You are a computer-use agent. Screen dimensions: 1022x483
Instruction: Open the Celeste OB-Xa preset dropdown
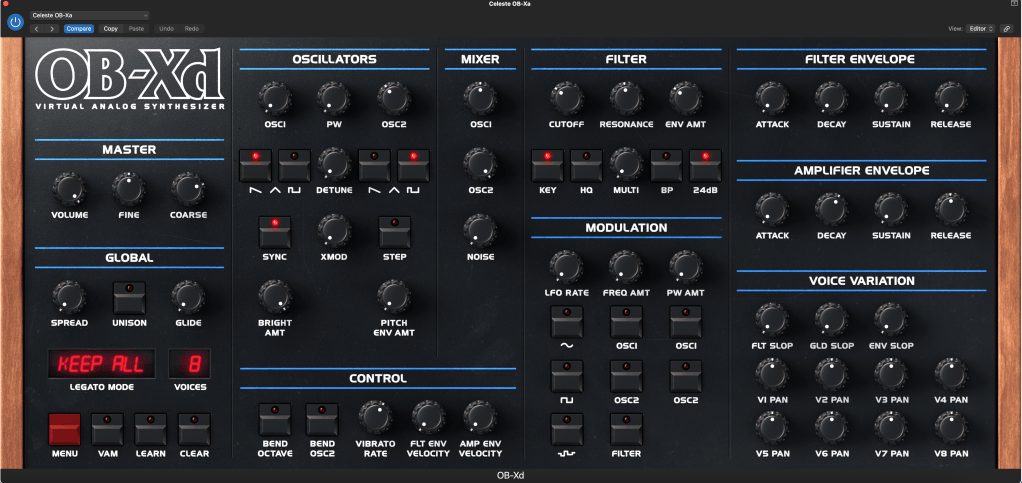pos(89,15)
